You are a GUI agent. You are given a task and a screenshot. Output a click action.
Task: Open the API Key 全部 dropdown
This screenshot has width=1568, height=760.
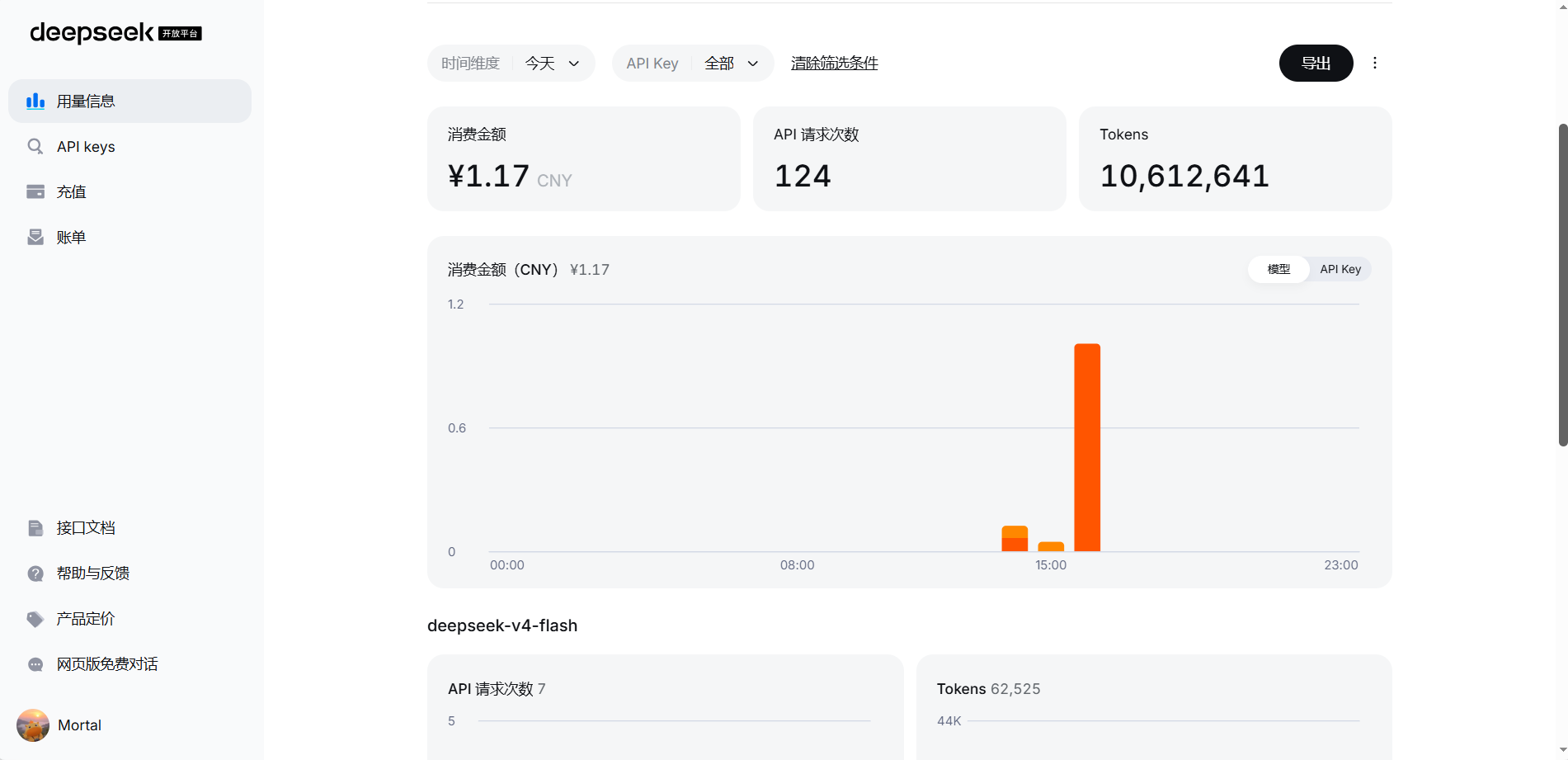[x=693, y=63]
